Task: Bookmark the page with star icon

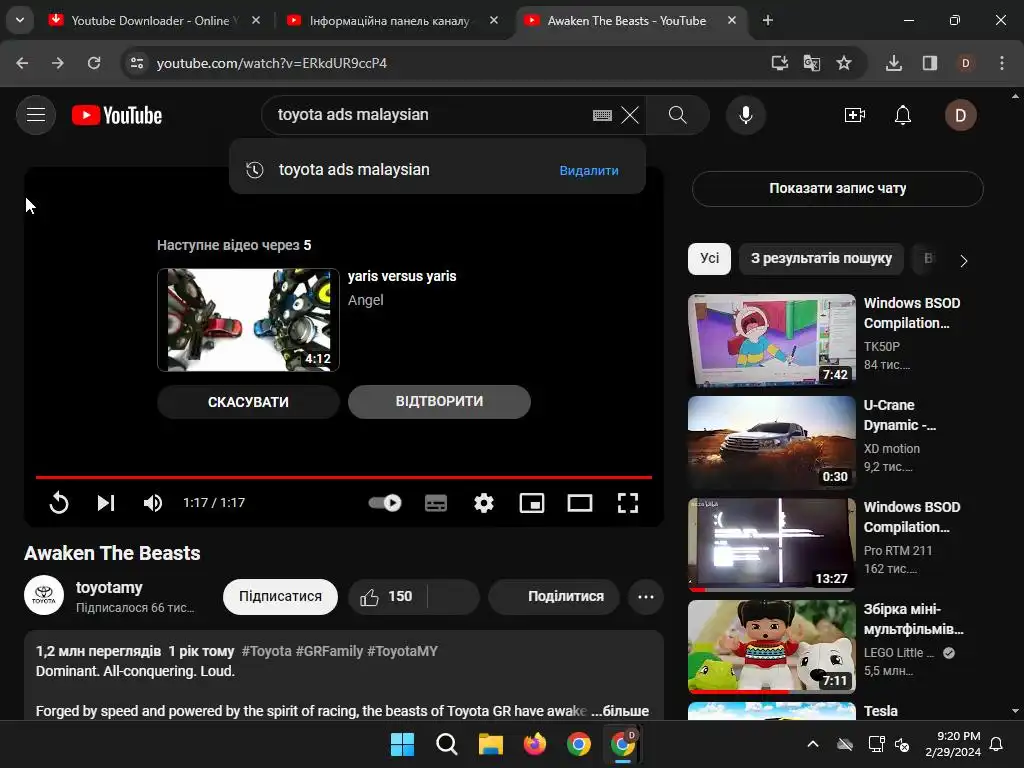Action: pos(844,63)
